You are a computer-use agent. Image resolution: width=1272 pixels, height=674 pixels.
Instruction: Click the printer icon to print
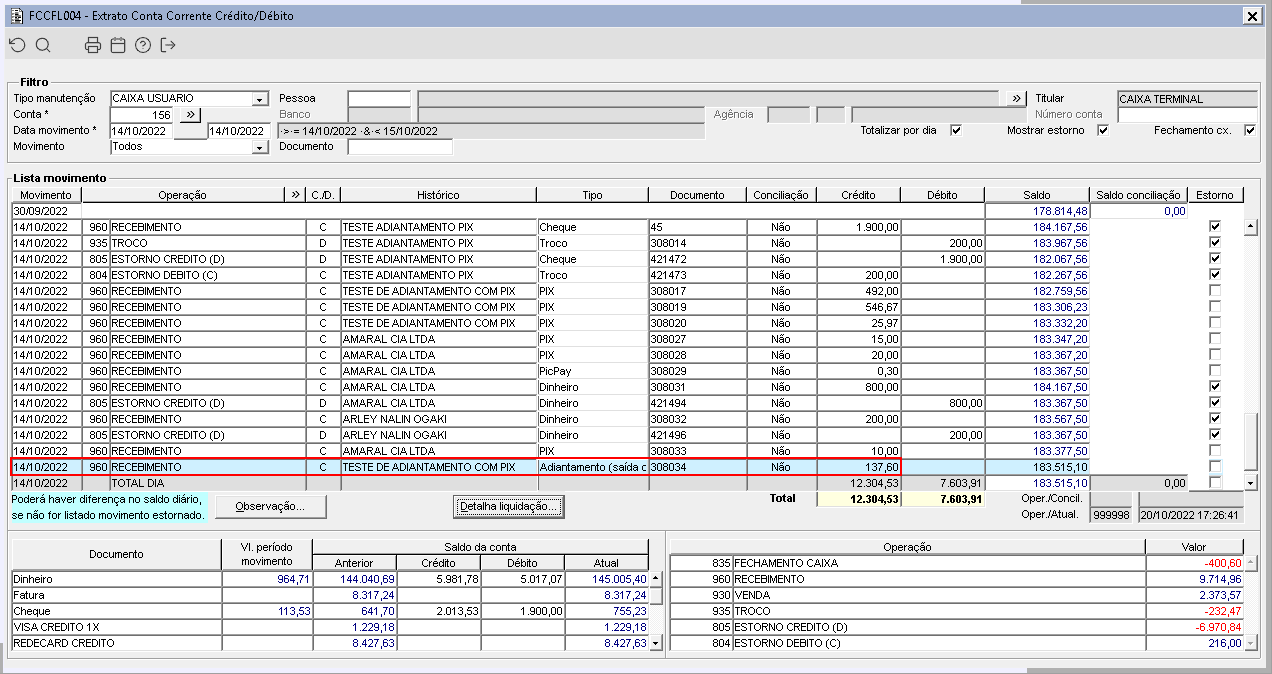tap(93, 45)
